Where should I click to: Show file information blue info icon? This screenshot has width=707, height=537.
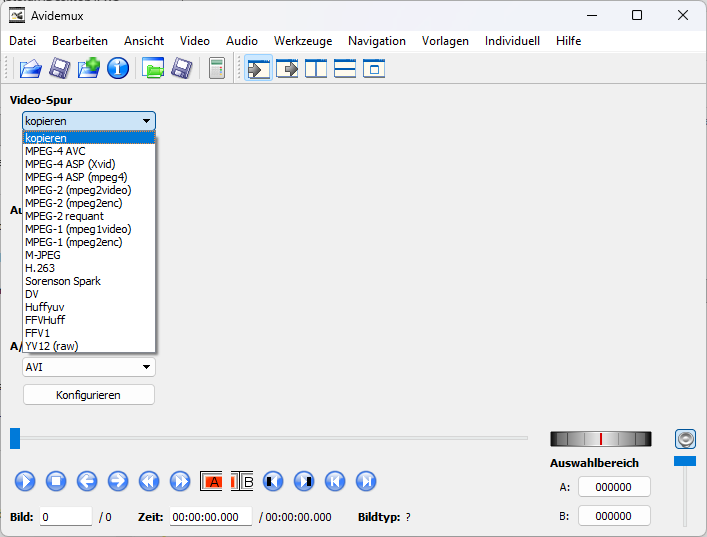[x=118, y=69]
